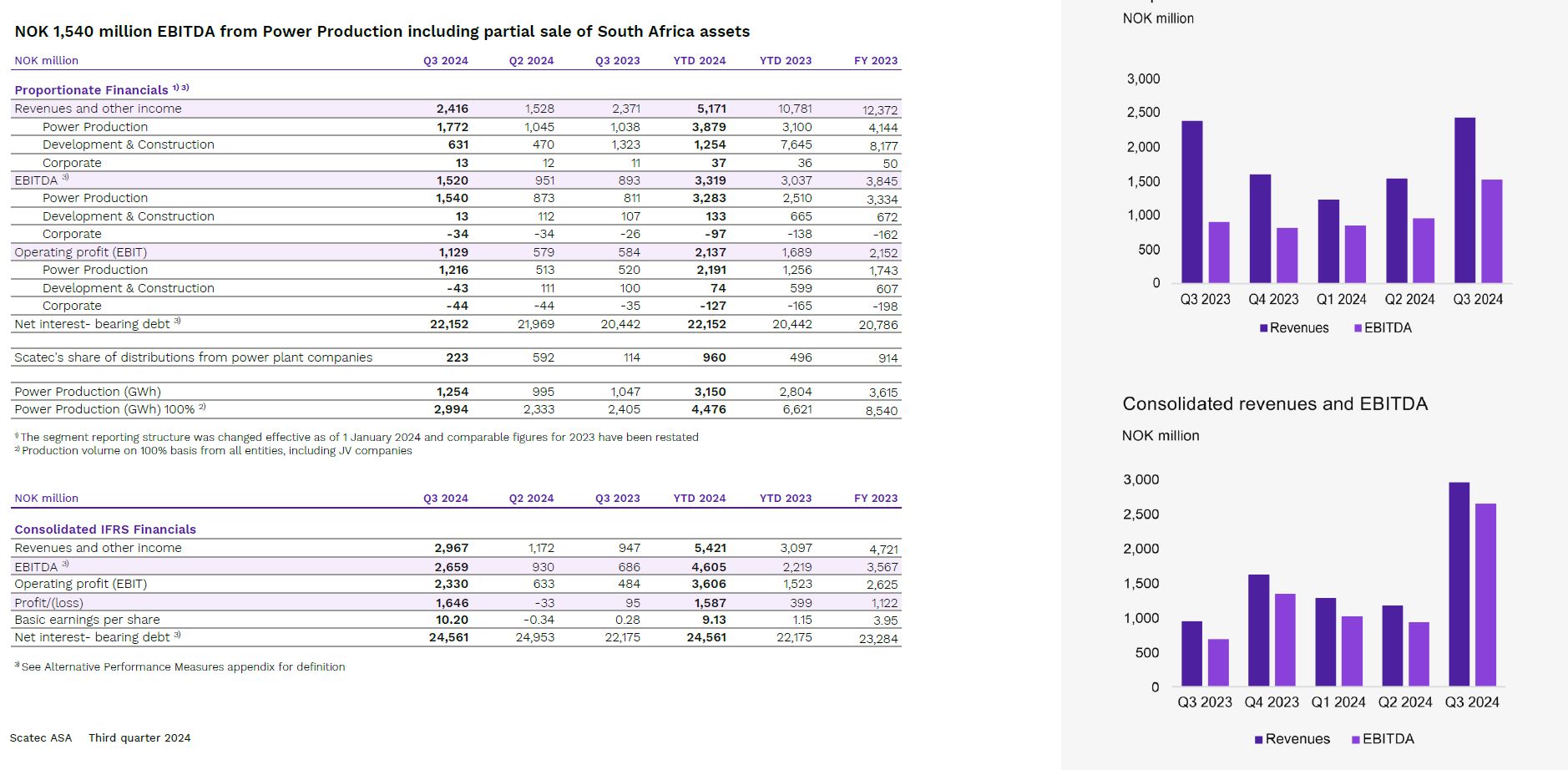
Task: Click the Q4 2023 EBITDA bar in the Consolidated chart
Action: tap(1284, 640)
